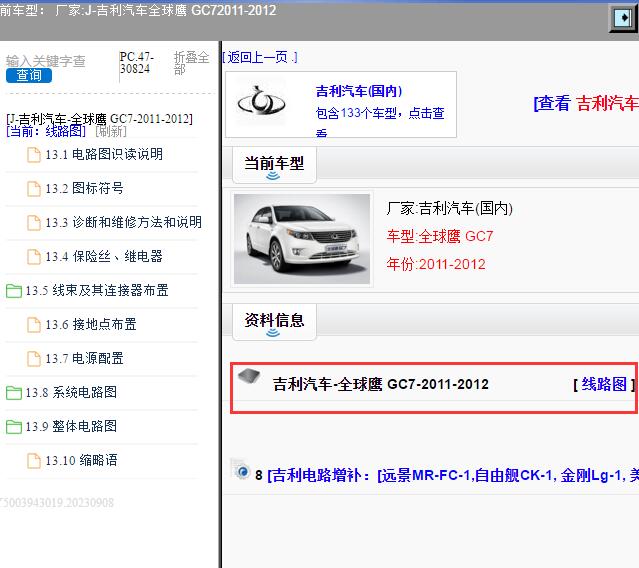Click the 车型:全球鹰 GC7 text
This screenshot has width=639, height=568.
pos(440,236)
